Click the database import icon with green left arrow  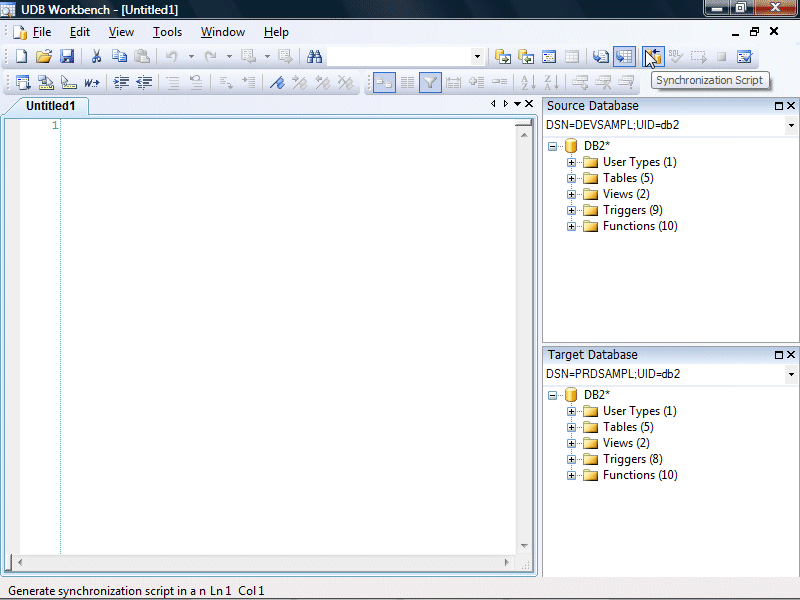(526, 56)
